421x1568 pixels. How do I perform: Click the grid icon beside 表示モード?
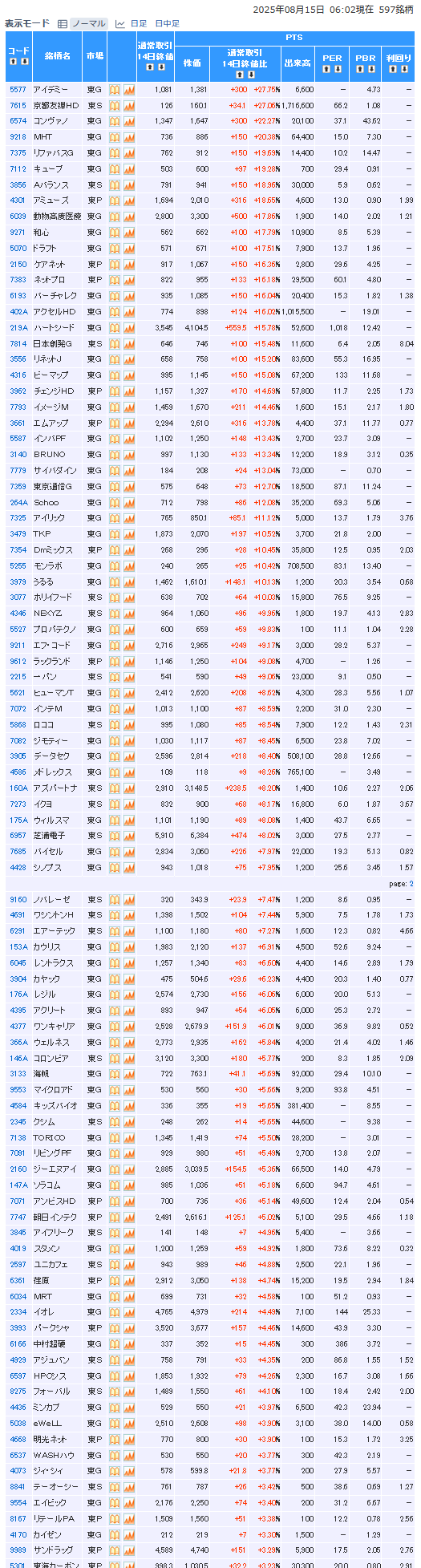pyautogui.click(x=63, y=24)
